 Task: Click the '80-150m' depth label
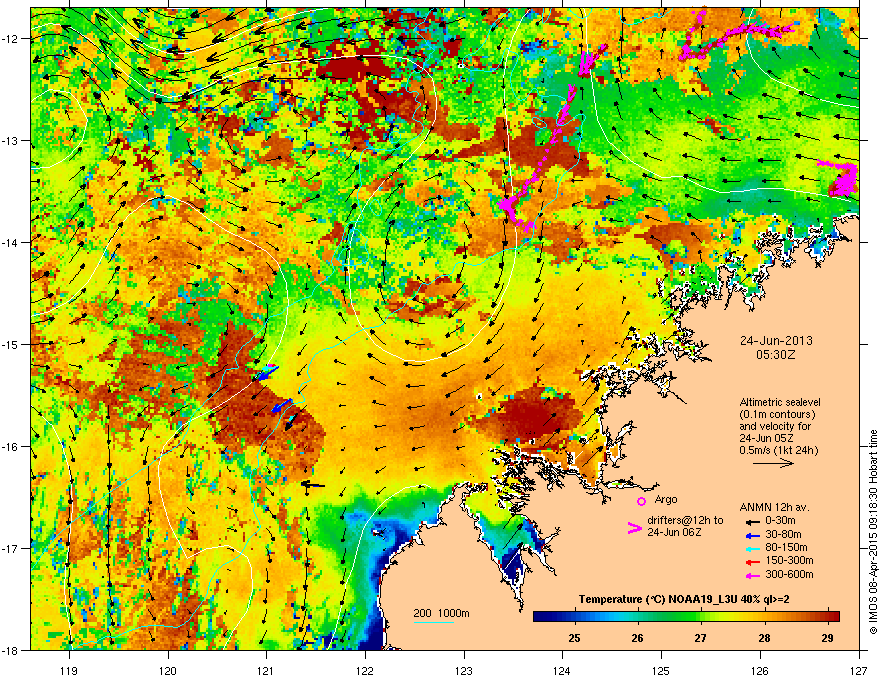click(x=786, y=547)
